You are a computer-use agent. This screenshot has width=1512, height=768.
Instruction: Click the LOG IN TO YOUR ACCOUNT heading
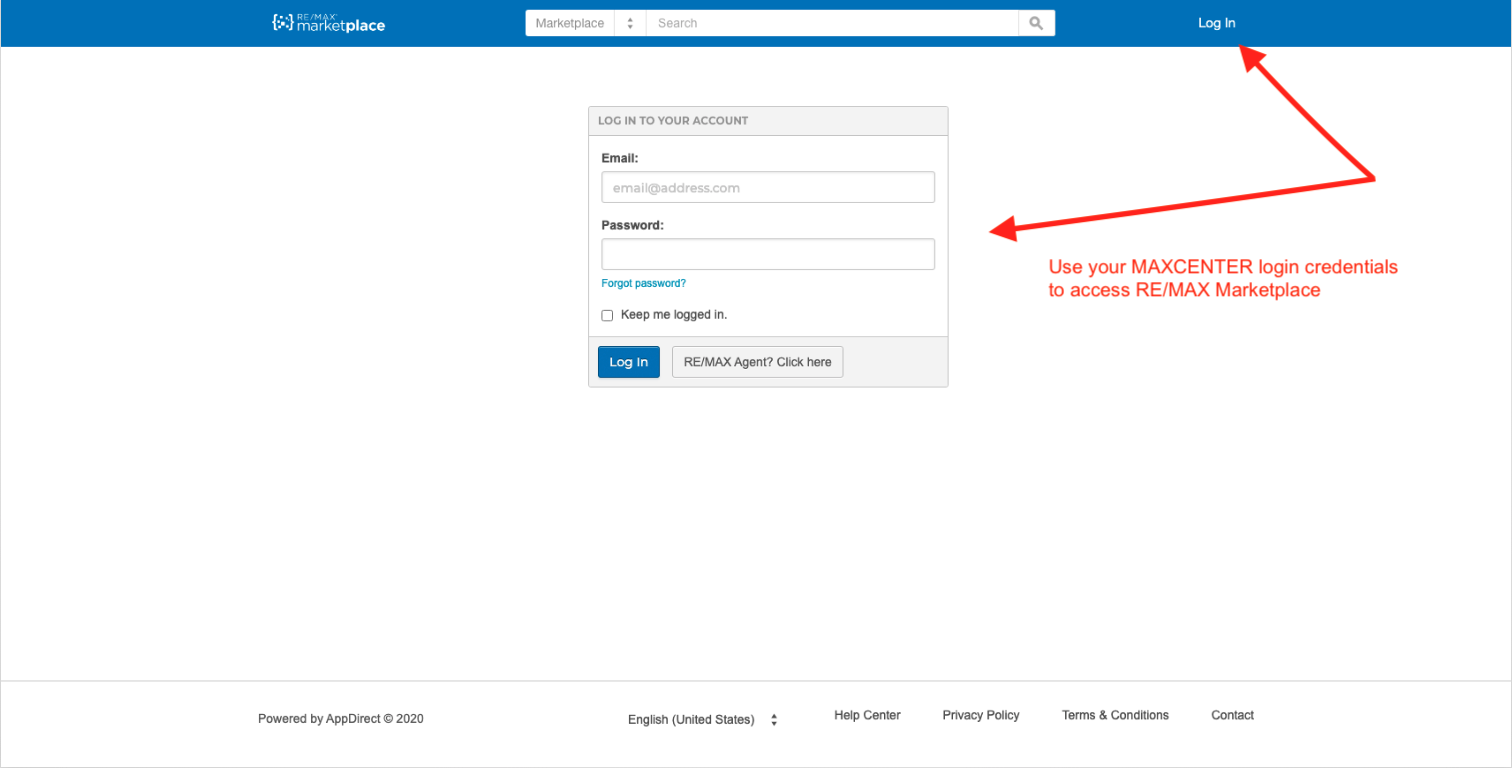(673, 120)
